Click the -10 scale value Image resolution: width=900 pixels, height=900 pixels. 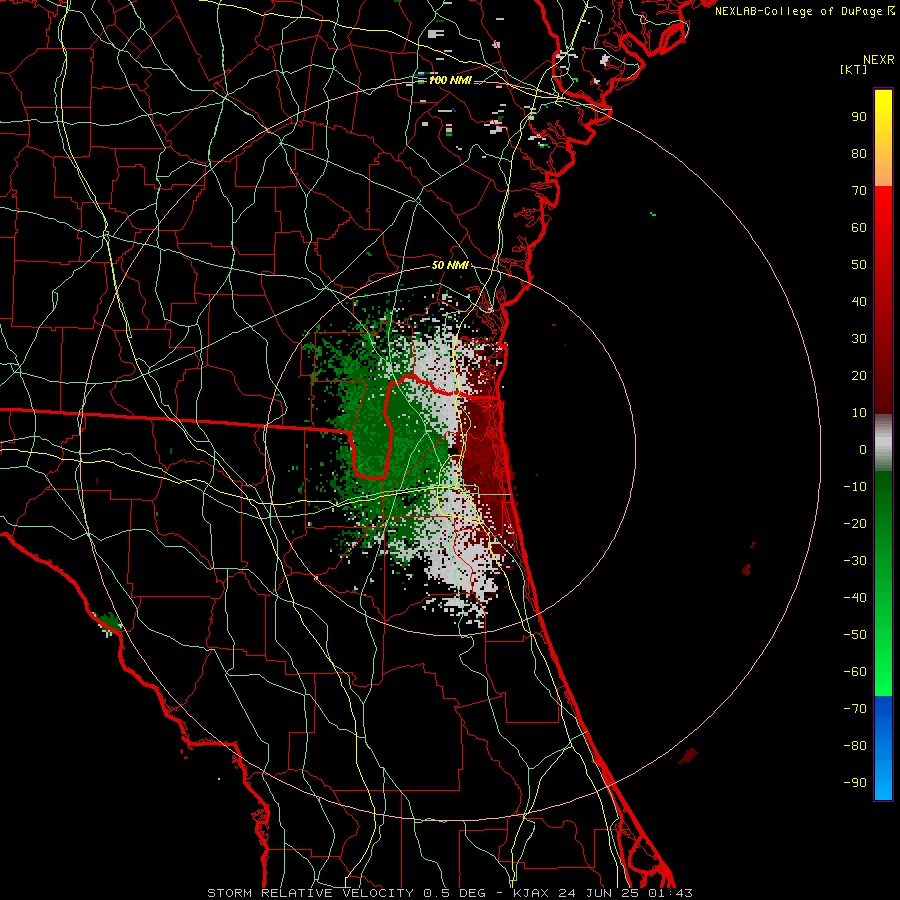[x=855, y=487]
